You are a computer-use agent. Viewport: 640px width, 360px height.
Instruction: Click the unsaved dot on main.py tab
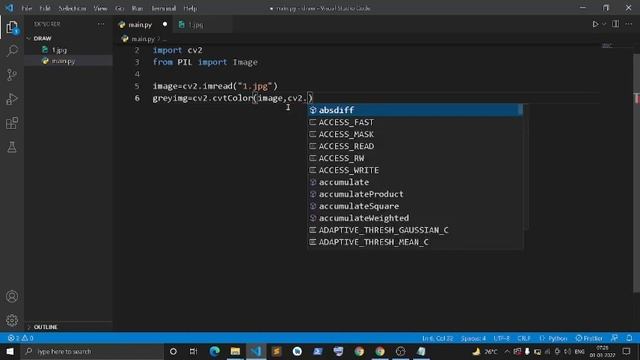tap(165, 24)
